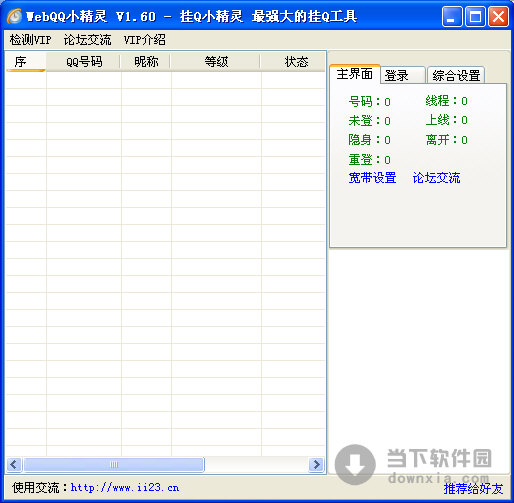Click the 线程：0 counter text

(446, 101)
